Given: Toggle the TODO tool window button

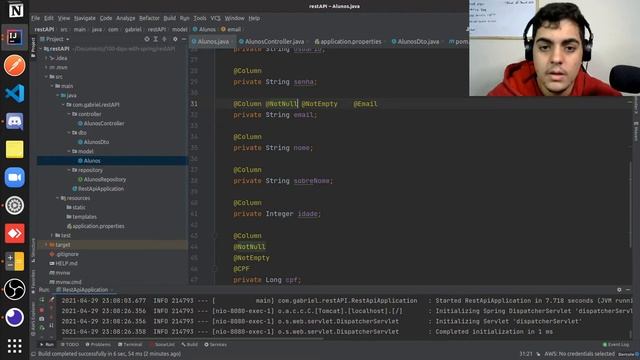Looking at the screenshot, I should tap(70, 345).
